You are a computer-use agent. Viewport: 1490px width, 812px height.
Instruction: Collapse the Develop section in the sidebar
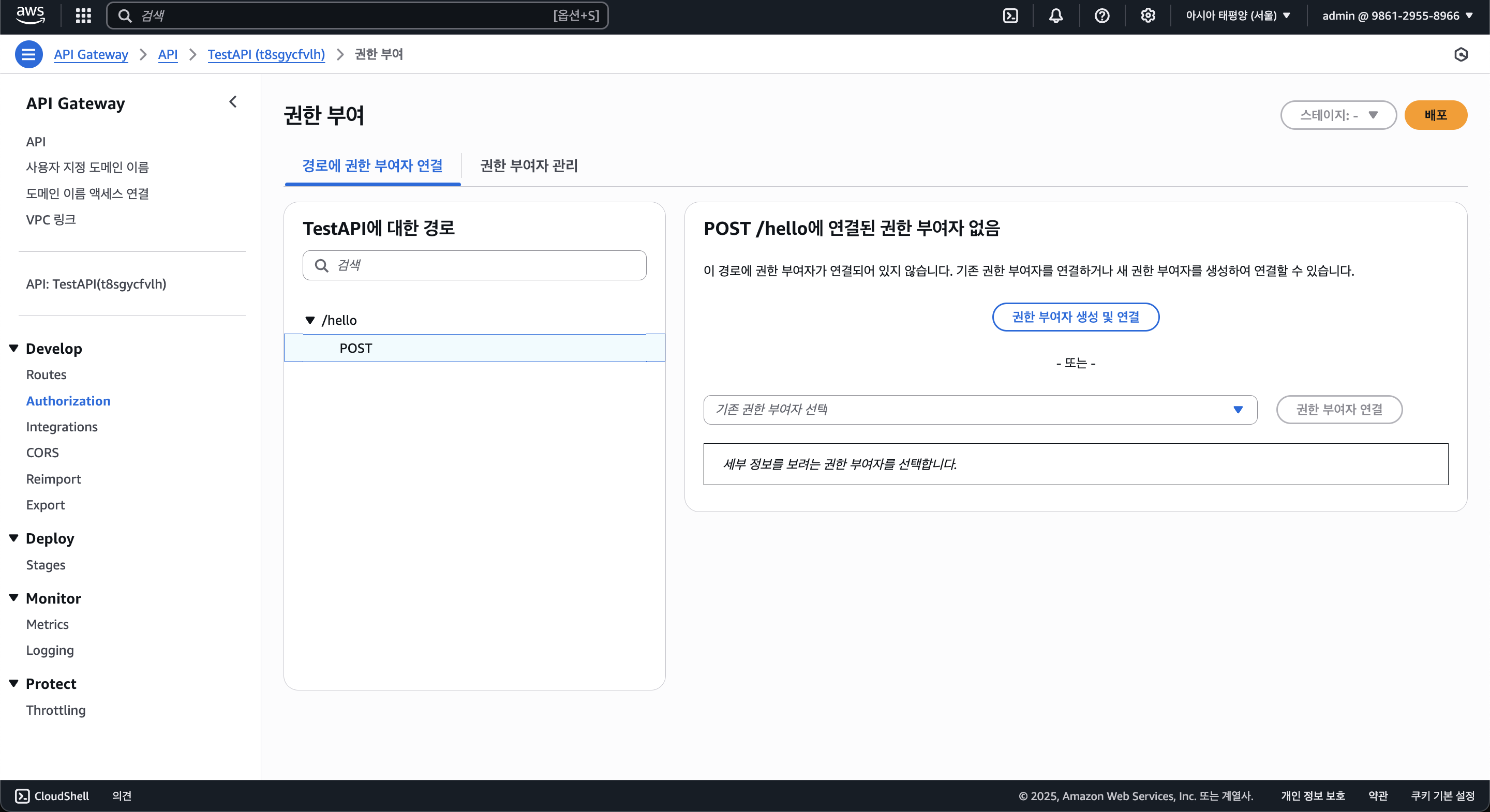(14, 348)
